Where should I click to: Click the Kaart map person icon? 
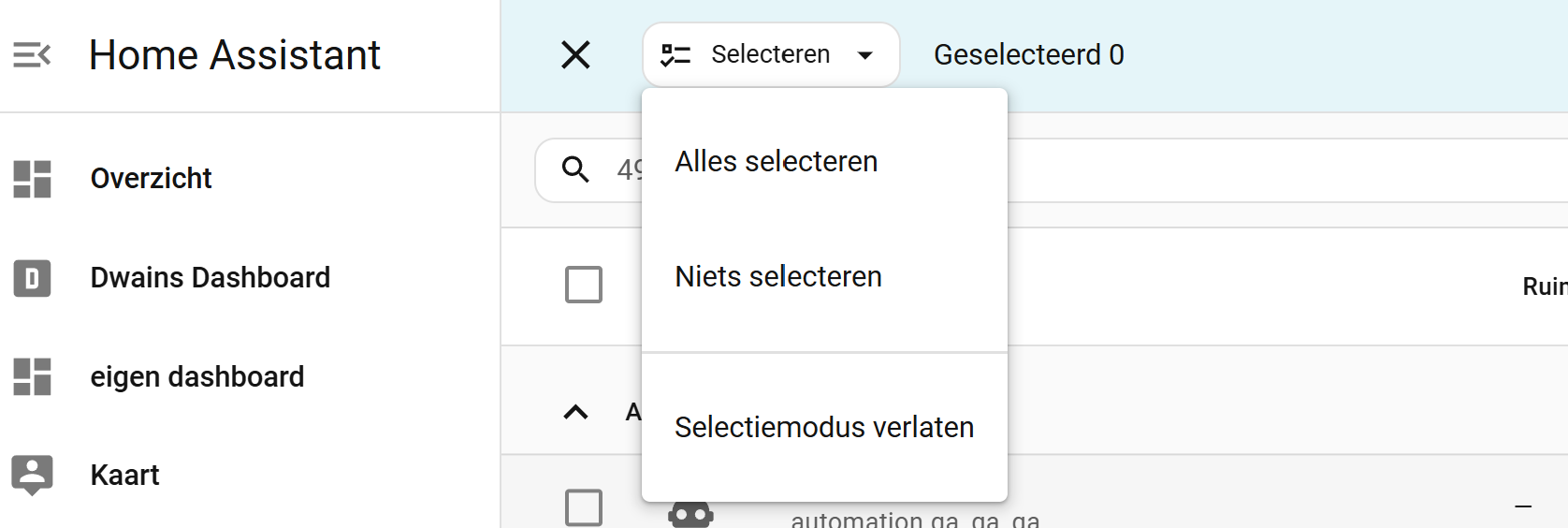32,475
